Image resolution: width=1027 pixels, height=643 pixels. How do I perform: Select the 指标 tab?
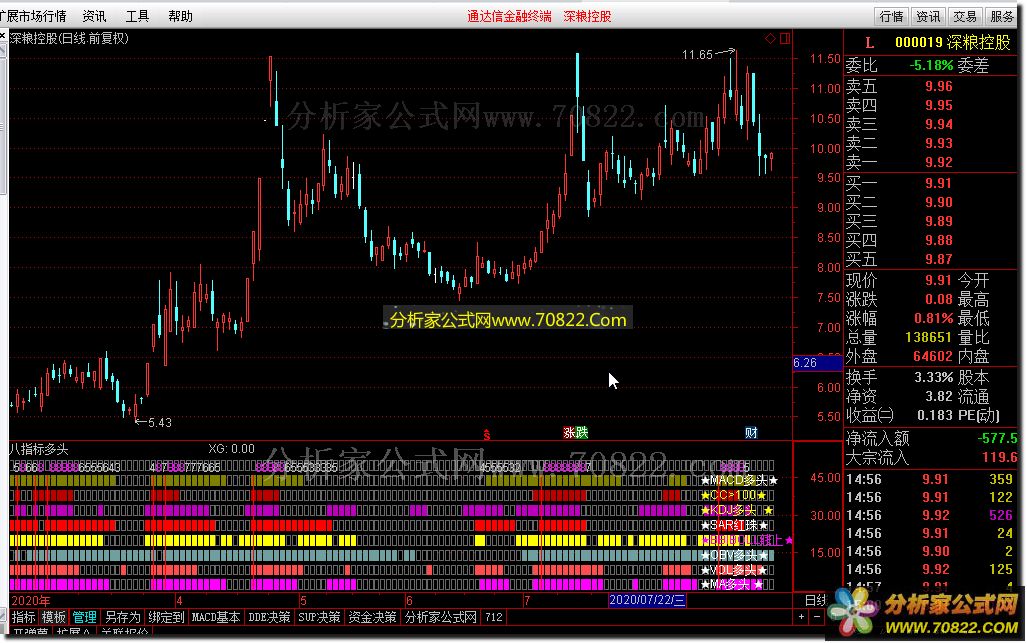point(24,617)
